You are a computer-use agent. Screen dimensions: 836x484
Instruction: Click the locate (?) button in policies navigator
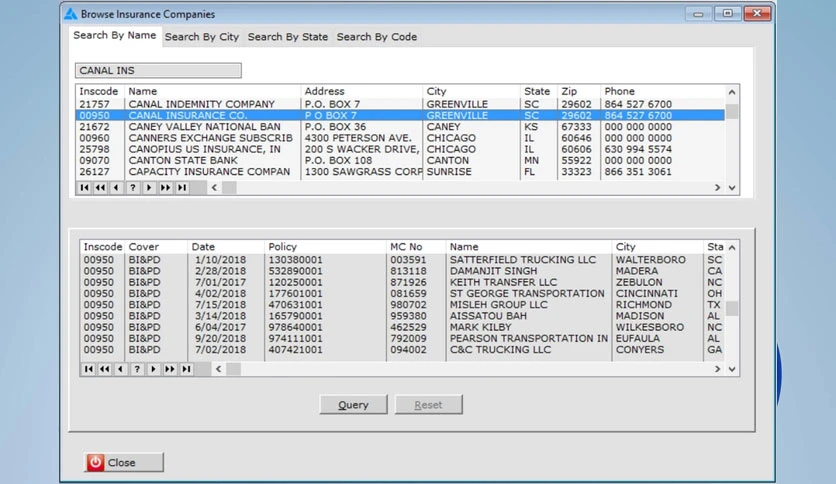pos(137,369)
